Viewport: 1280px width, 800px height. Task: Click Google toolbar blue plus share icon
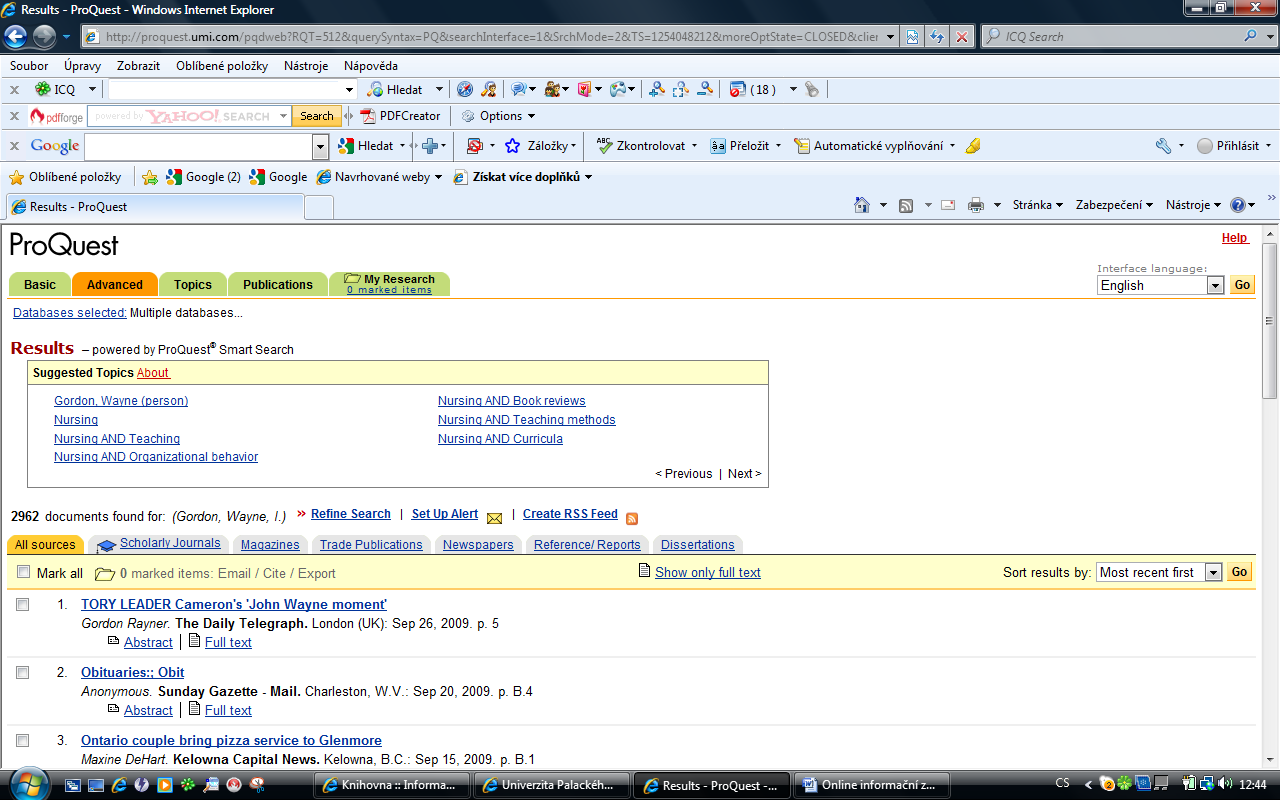pos(430,146)
